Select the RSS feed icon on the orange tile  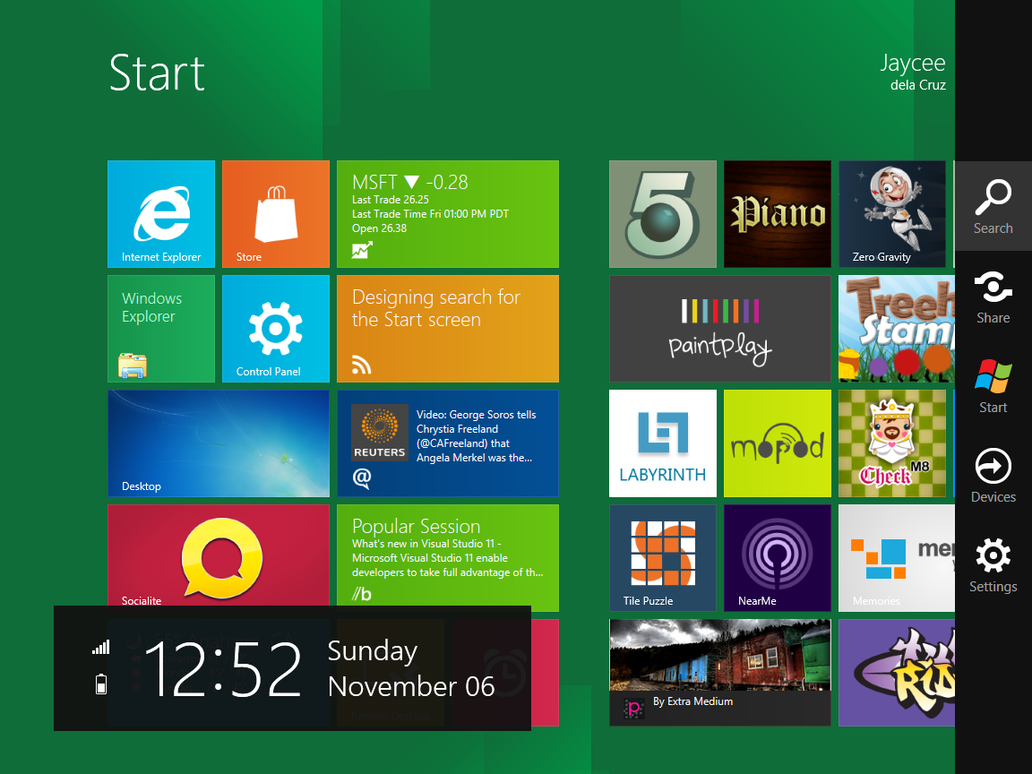[361, 364]
